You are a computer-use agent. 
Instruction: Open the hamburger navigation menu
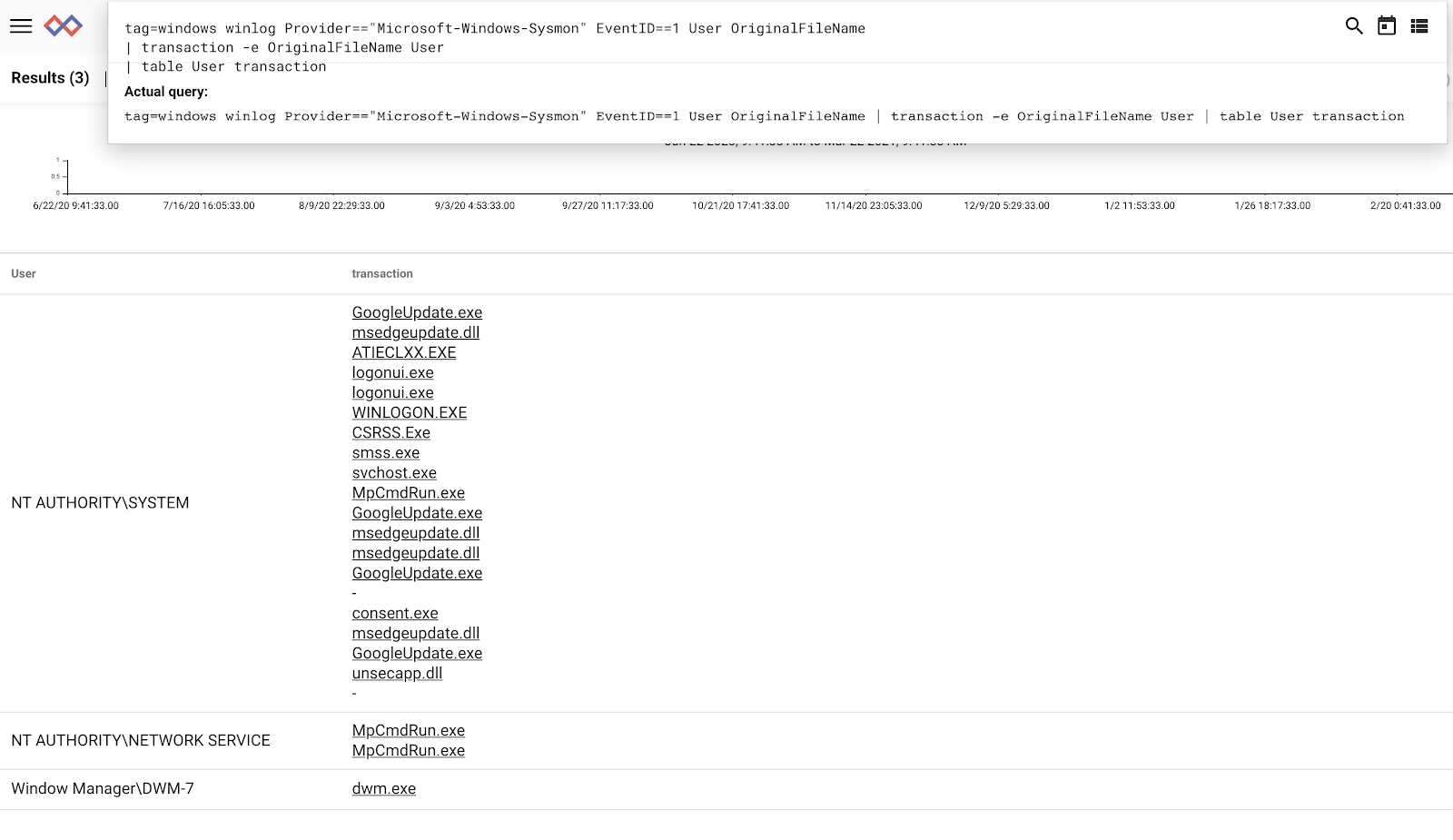21,26
